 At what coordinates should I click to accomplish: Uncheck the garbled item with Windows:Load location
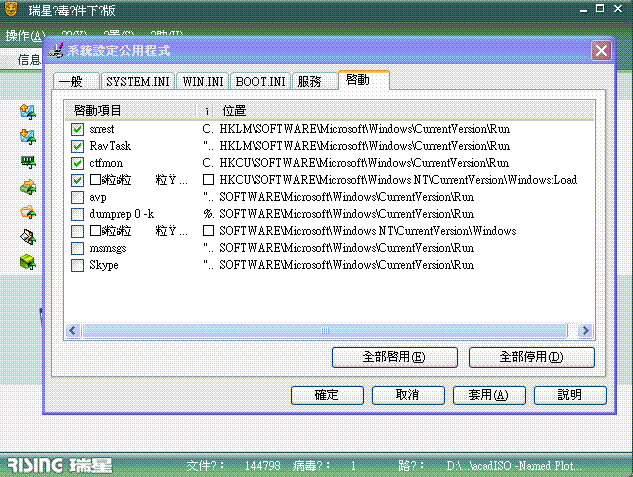pos(77,180)
